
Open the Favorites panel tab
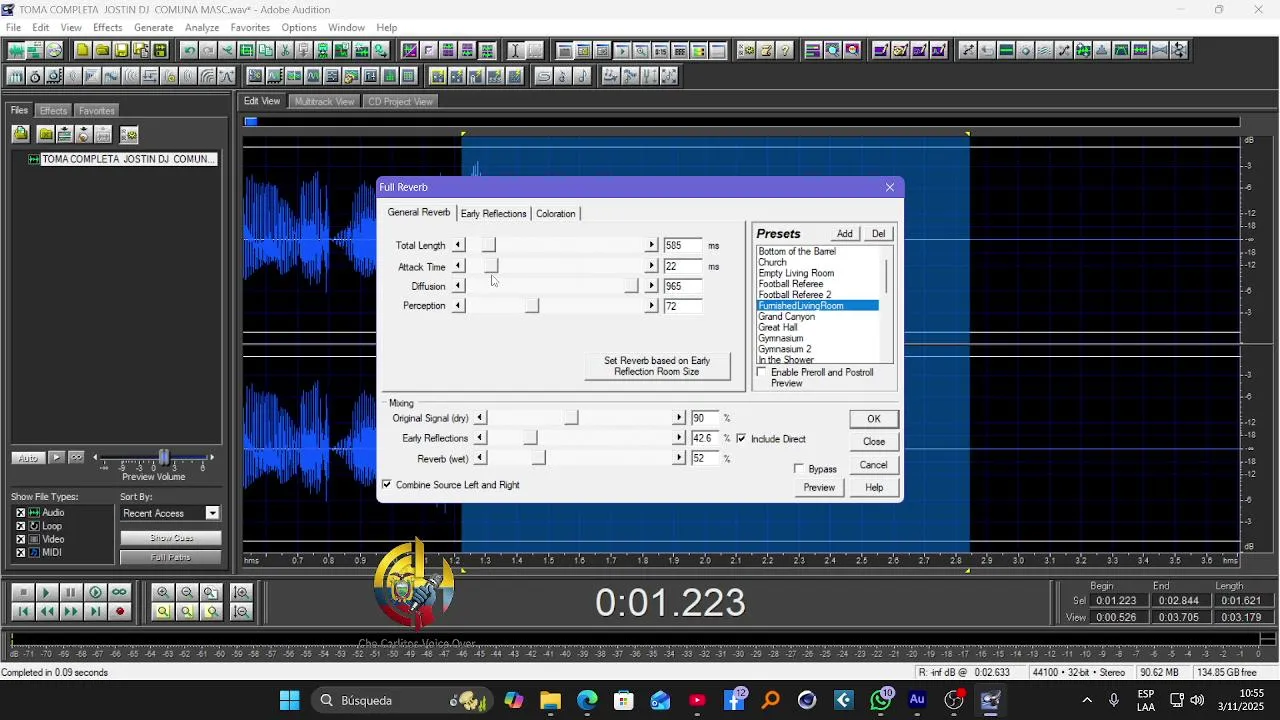tap(97, 111)
